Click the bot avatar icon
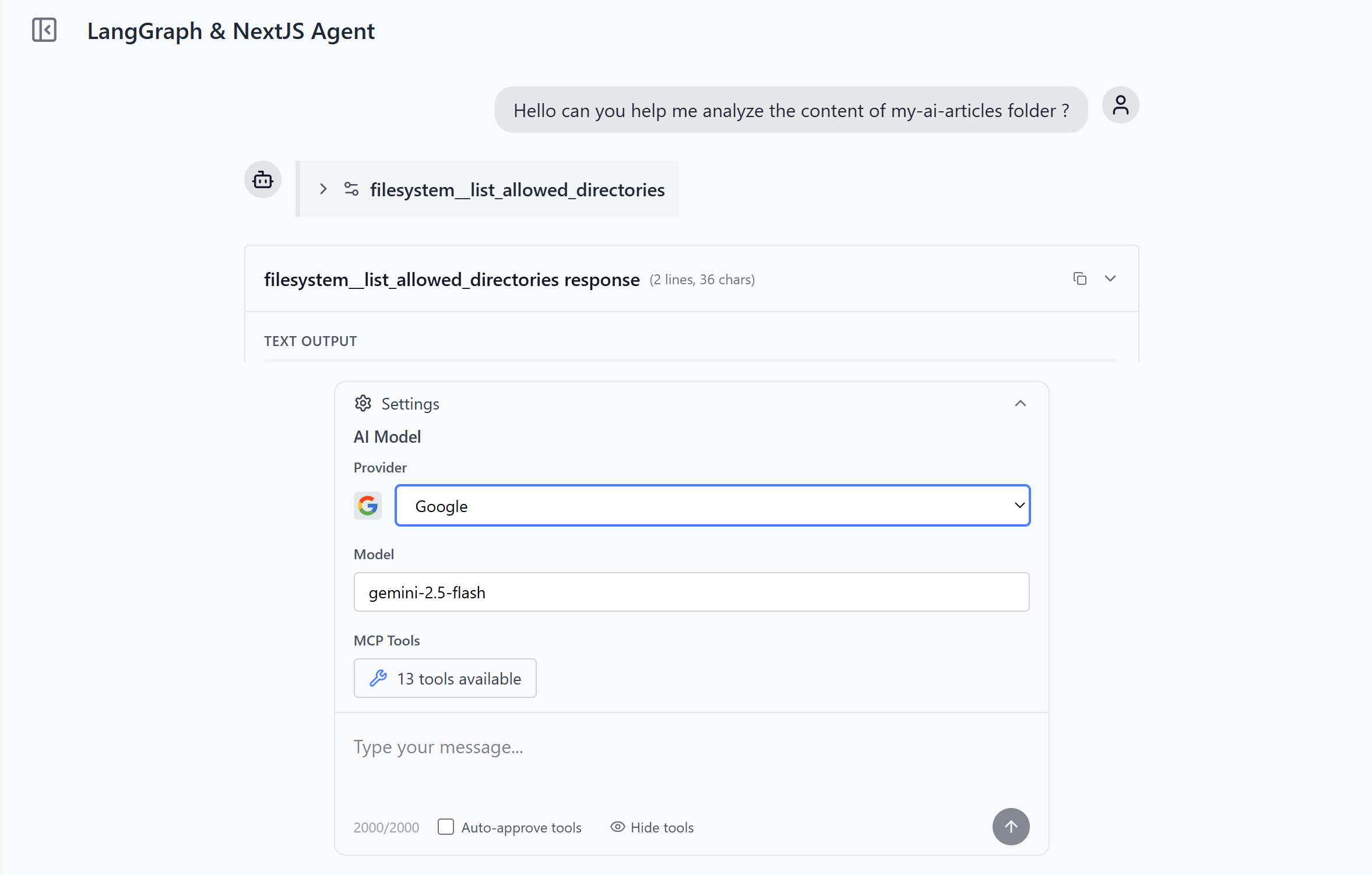1372x875 pixels. click(263, 180)
